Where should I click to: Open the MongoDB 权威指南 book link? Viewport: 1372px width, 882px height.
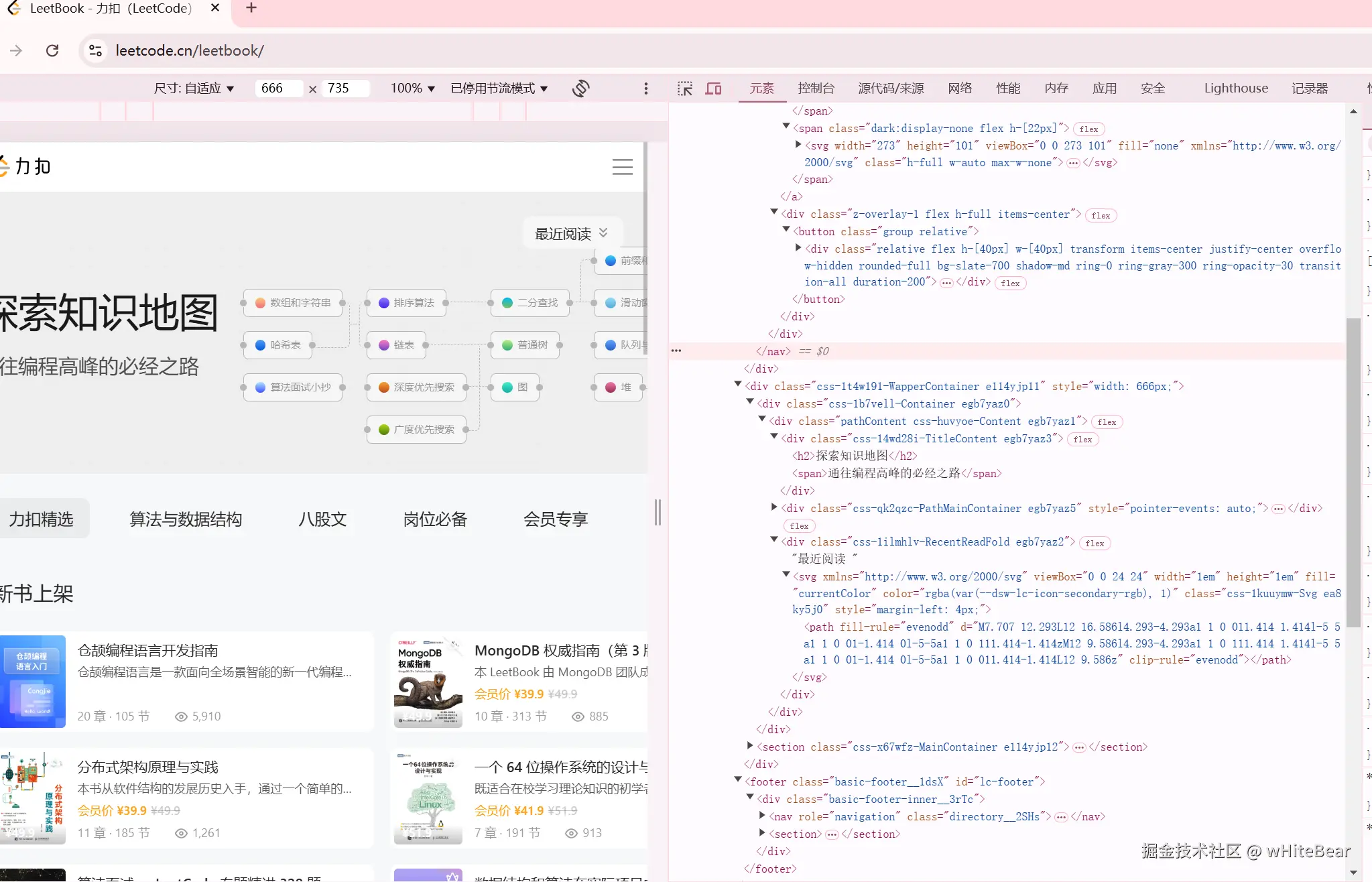(560, 650)
